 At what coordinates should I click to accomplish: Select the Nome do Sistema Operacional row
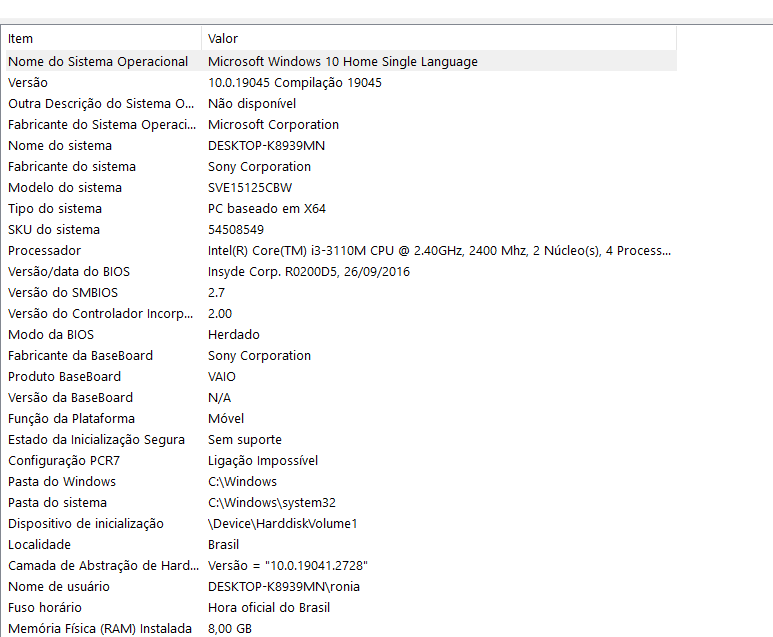341,61
